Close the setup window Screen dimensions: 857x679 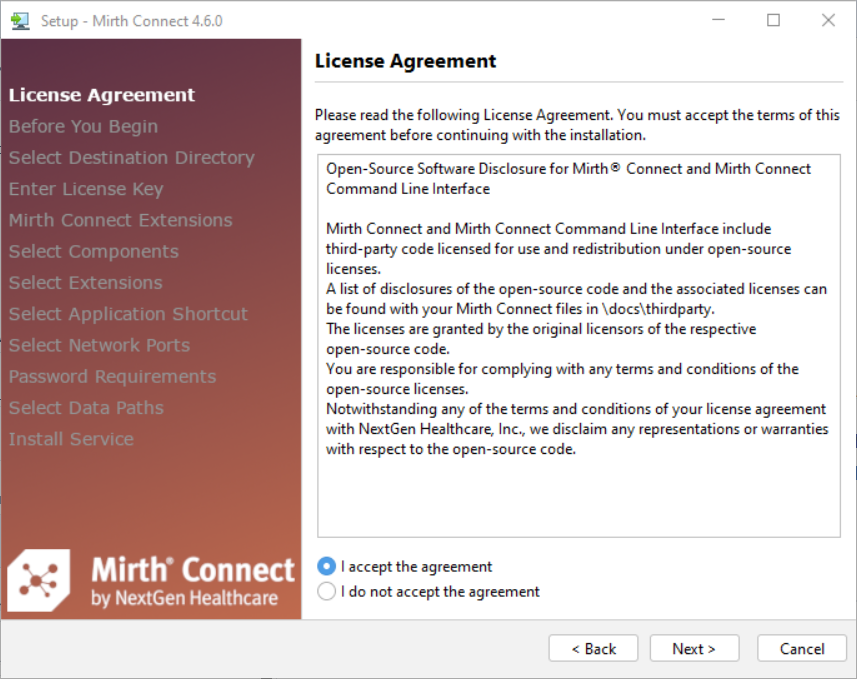point(828,21)
